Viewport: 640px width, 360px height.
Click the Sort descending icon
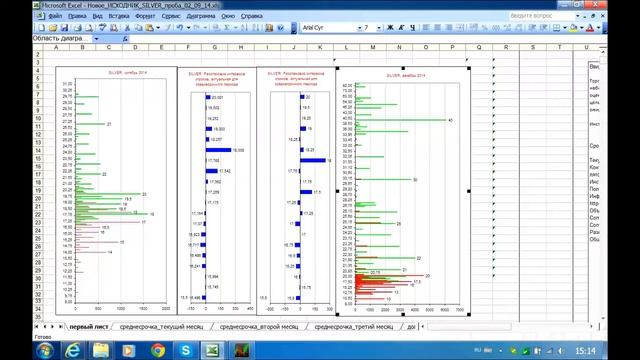point(256,28)
